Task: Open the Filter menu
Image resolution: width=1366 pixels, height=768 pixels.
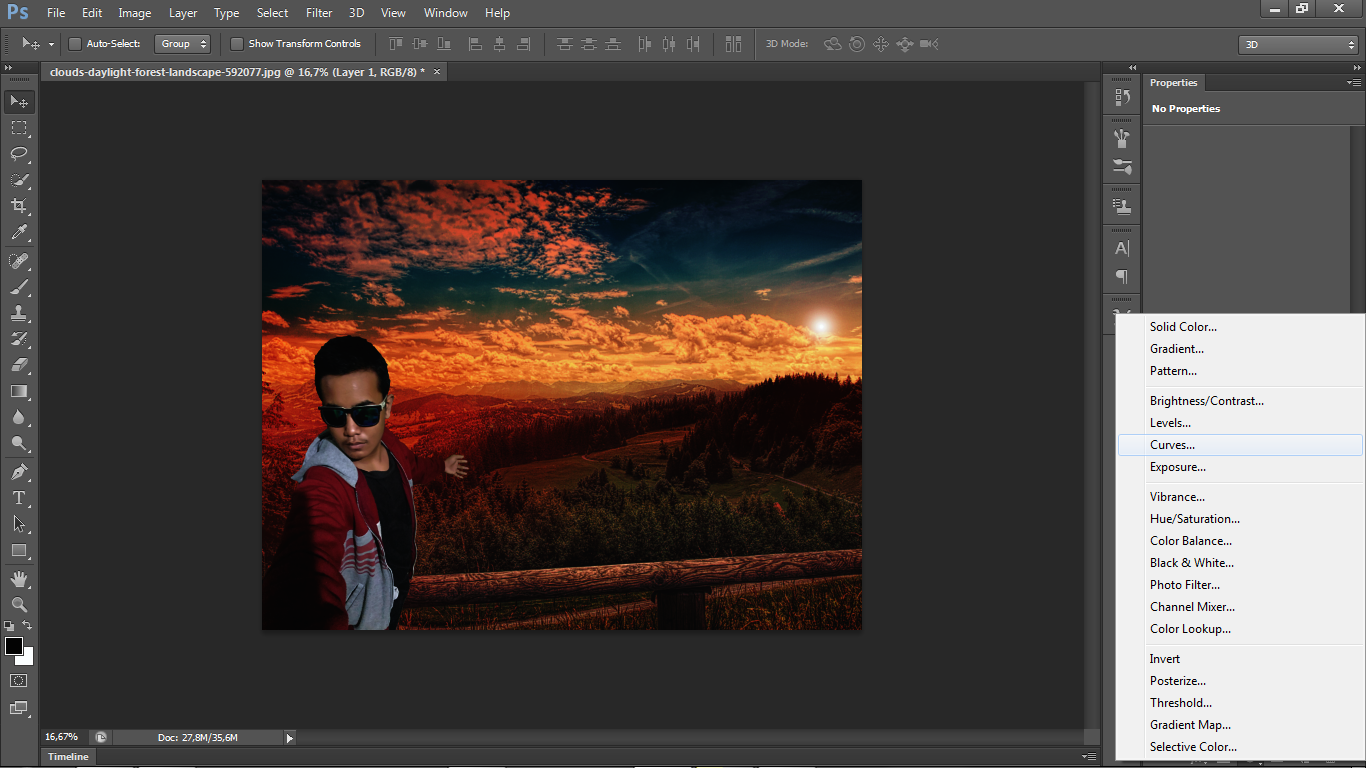Action: [x=319, y=13]
